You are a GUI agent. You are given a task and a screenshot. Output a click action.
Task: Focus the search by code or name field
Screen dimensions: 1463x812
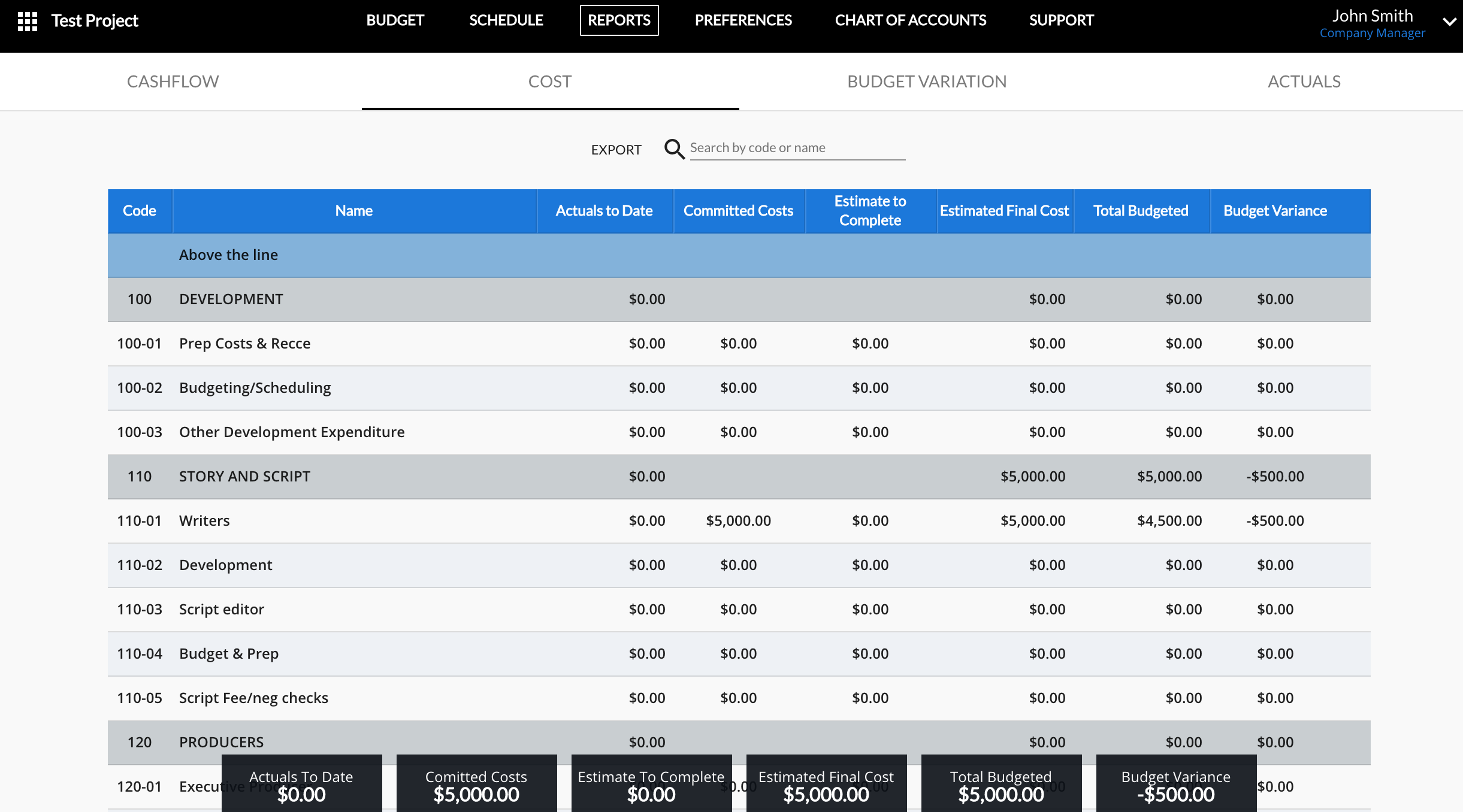[x=797, y=148]
